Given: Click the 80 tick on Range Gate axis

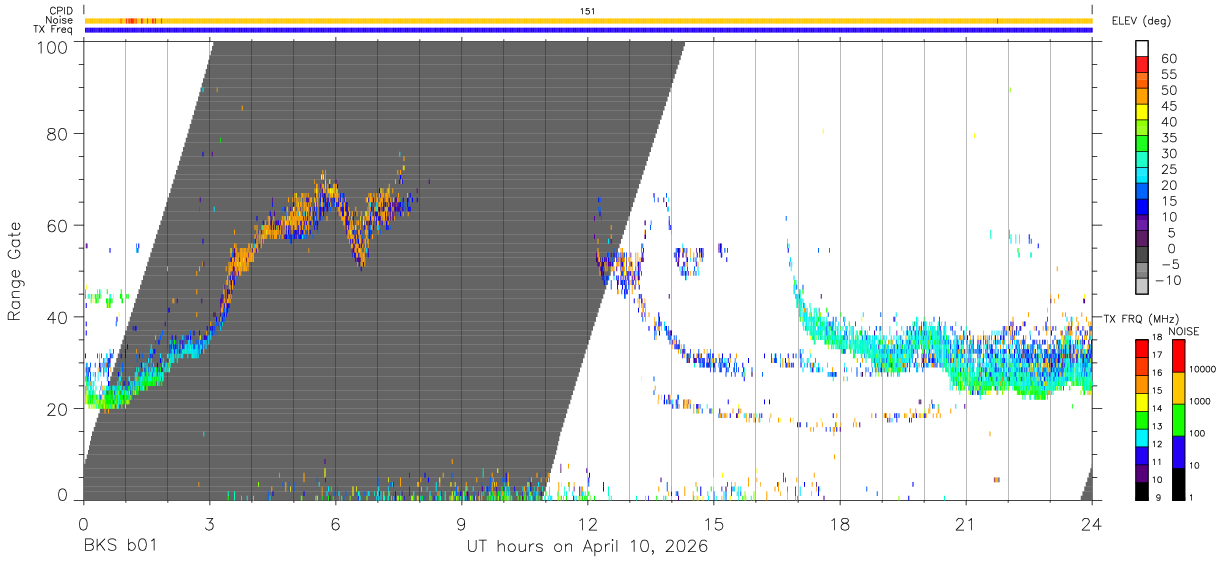Looking at the screenshot, I should coord(58,134).
